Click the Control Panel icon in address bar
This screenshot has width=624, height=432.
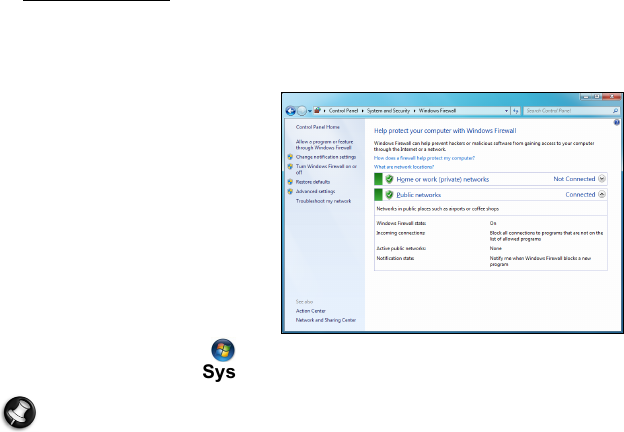317,111
